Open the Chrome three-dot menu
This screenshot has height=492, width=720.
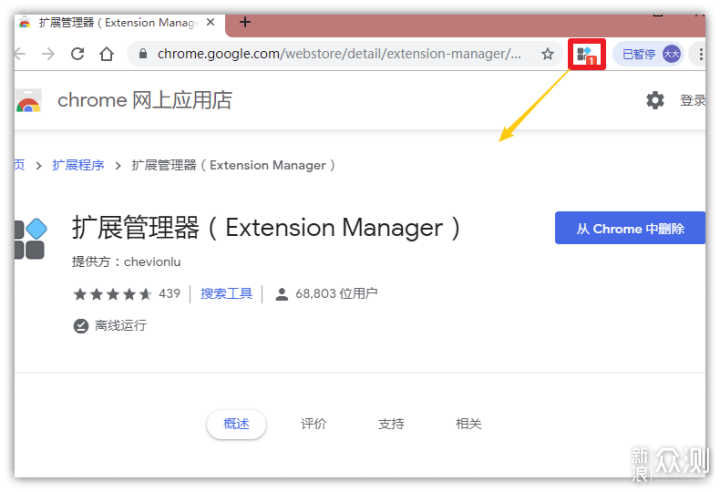point(700,54)
